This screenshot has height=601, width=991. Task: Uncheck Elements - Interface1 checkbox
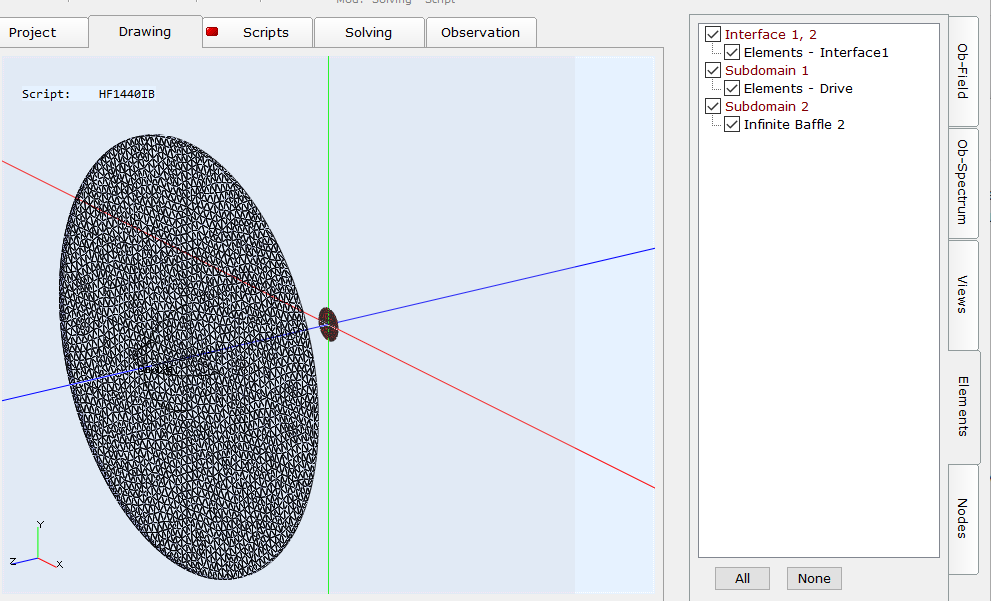(732, 52)
